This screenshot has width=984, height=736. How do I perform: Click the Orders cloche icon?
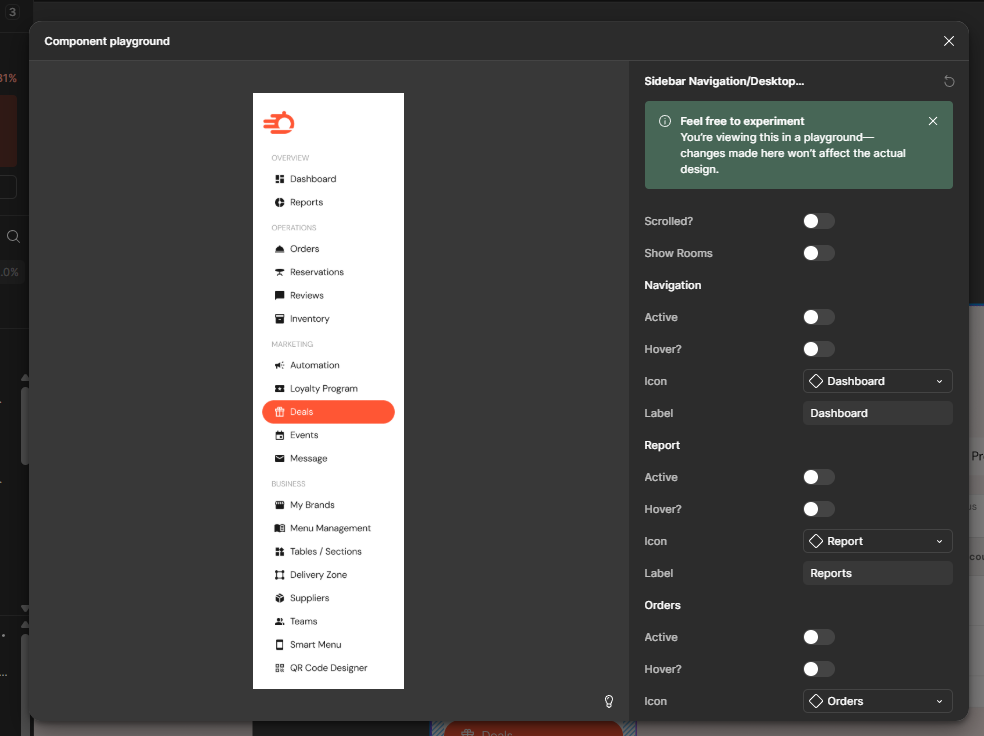click(280, 248)
